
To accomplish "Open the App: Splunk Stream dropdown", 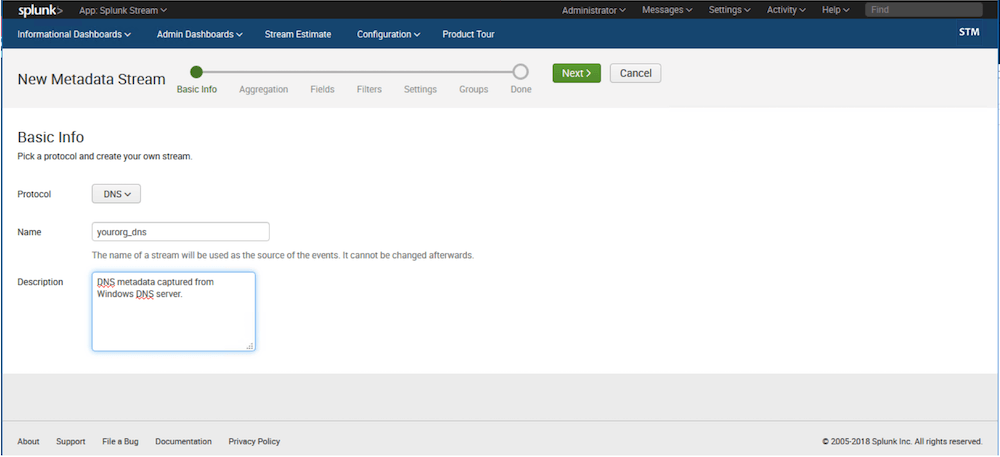I will 122,10.
